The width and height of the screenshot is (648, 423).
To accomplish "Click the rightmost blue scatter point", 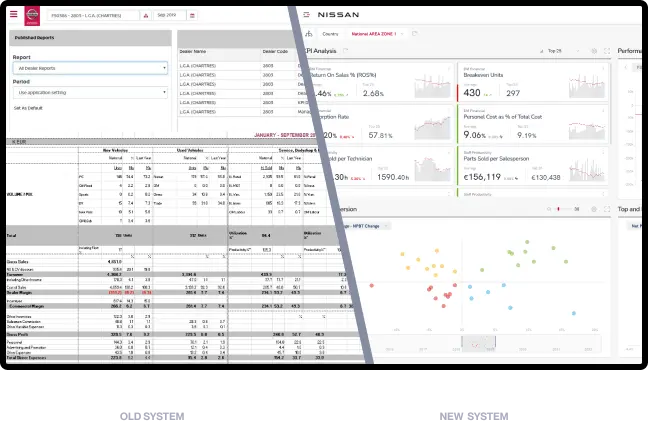I will click(x=574, y=313).
